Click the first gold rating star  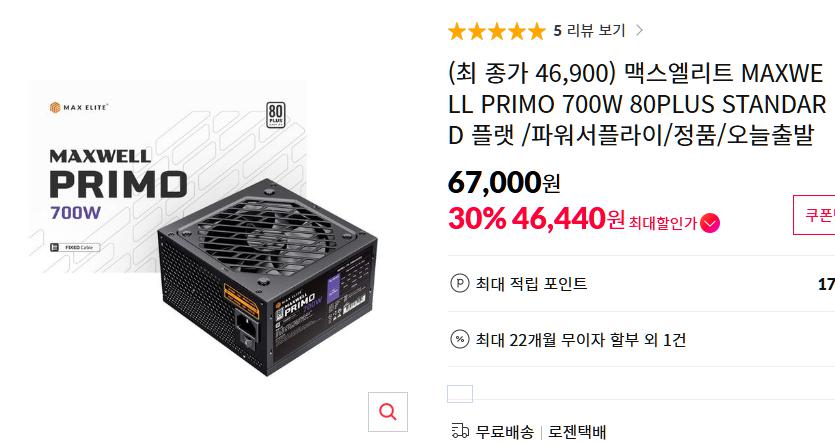tap(457, 31)
